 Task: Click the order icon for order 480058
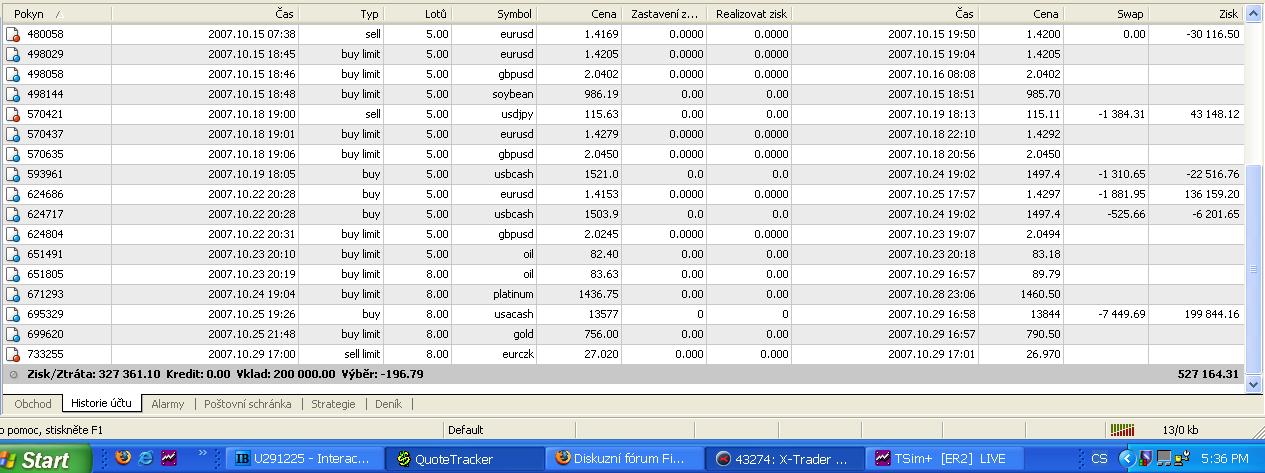(x=13, y=34)
